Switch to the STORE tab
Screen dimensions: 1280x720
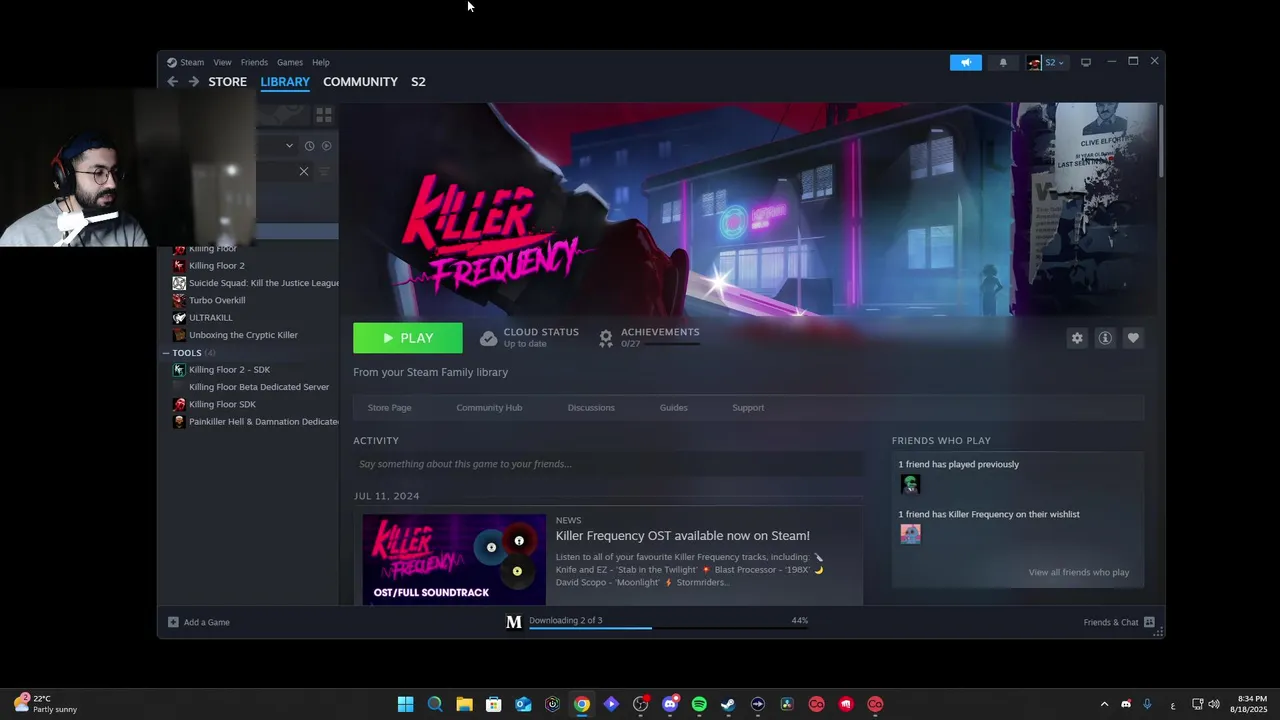tap(228, 82)
